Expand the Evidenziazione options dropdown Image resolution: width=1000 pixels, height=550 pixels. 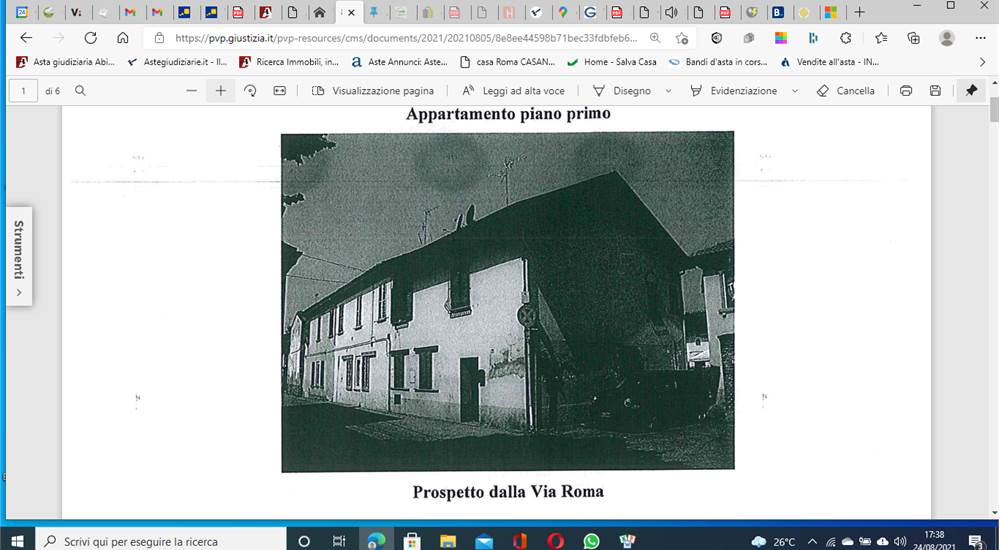(x=795, y=91)
